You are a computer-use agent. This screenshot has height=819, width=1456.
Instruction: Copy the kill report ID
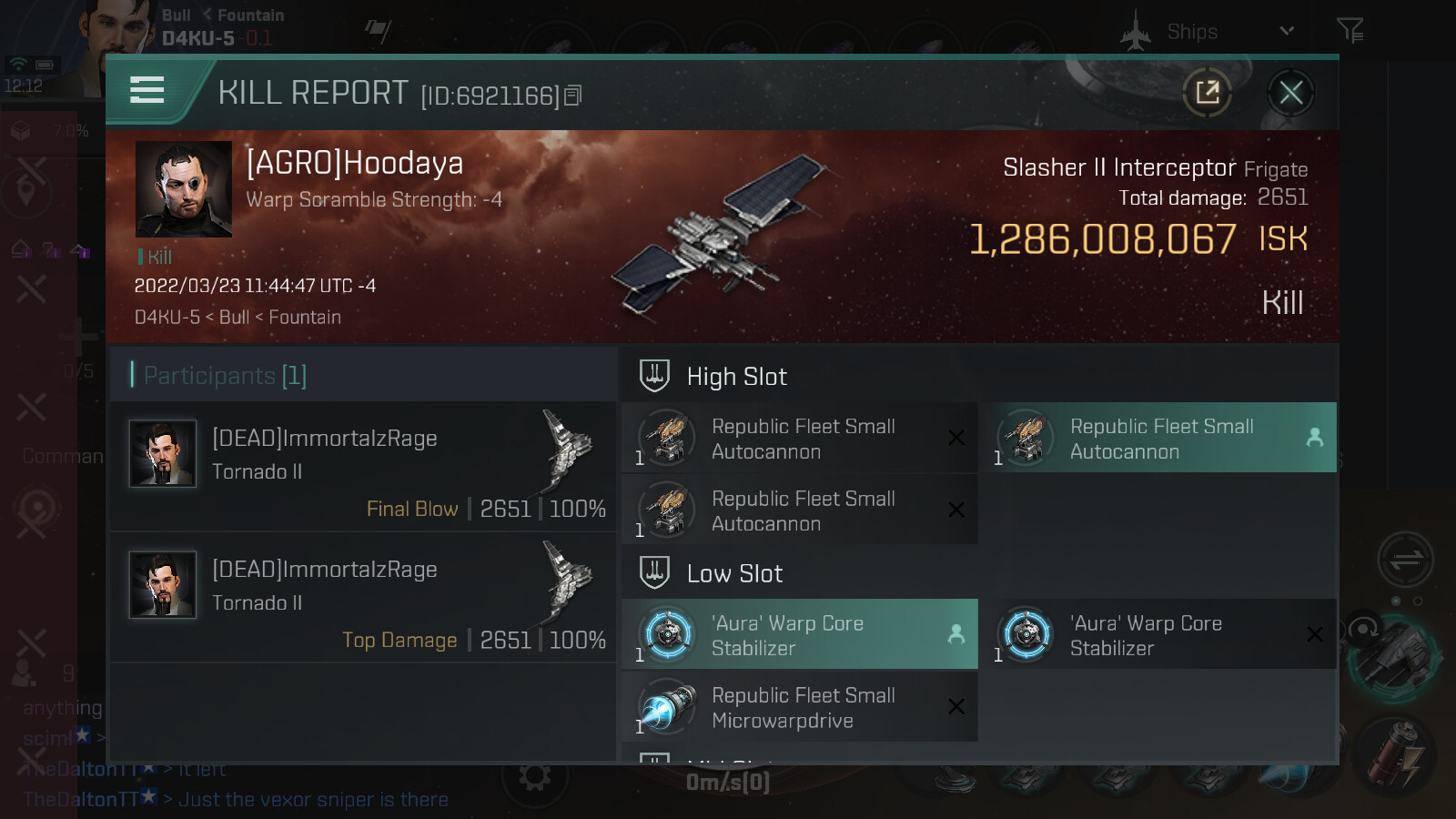pos(572,96)
